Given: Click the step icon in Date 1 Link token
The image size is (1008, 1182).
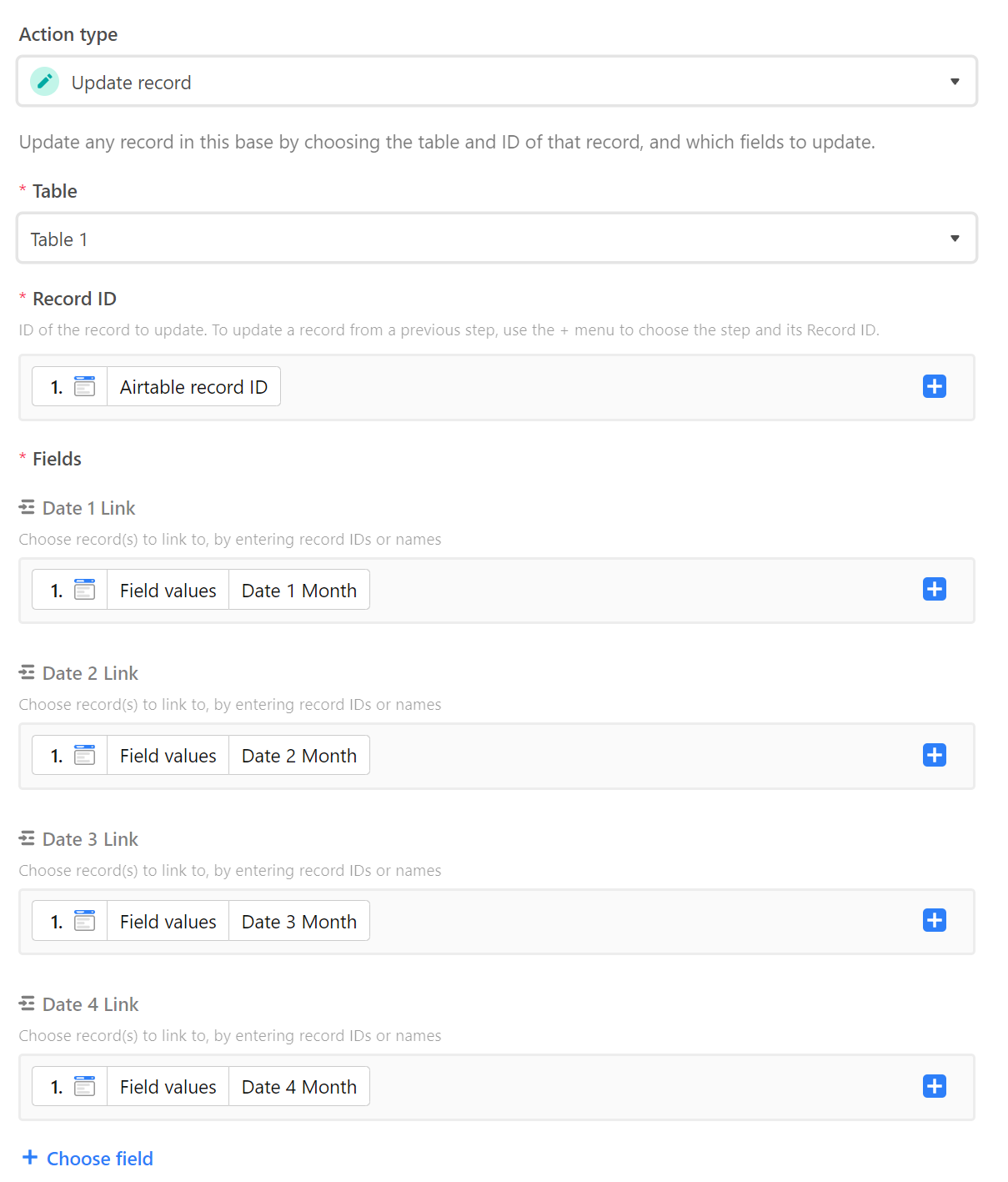Looking at the screenshot, I should (x=84, y=589).
